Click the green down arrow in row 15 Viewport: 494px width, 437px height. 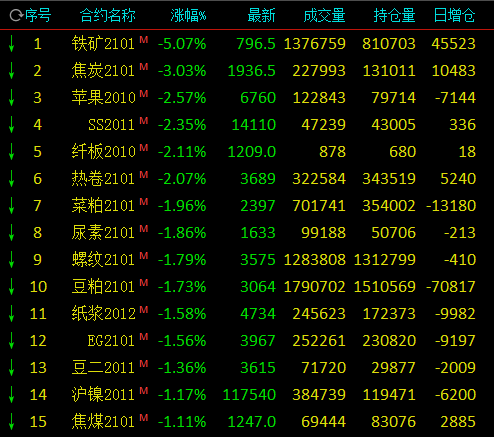coord(11,422)
